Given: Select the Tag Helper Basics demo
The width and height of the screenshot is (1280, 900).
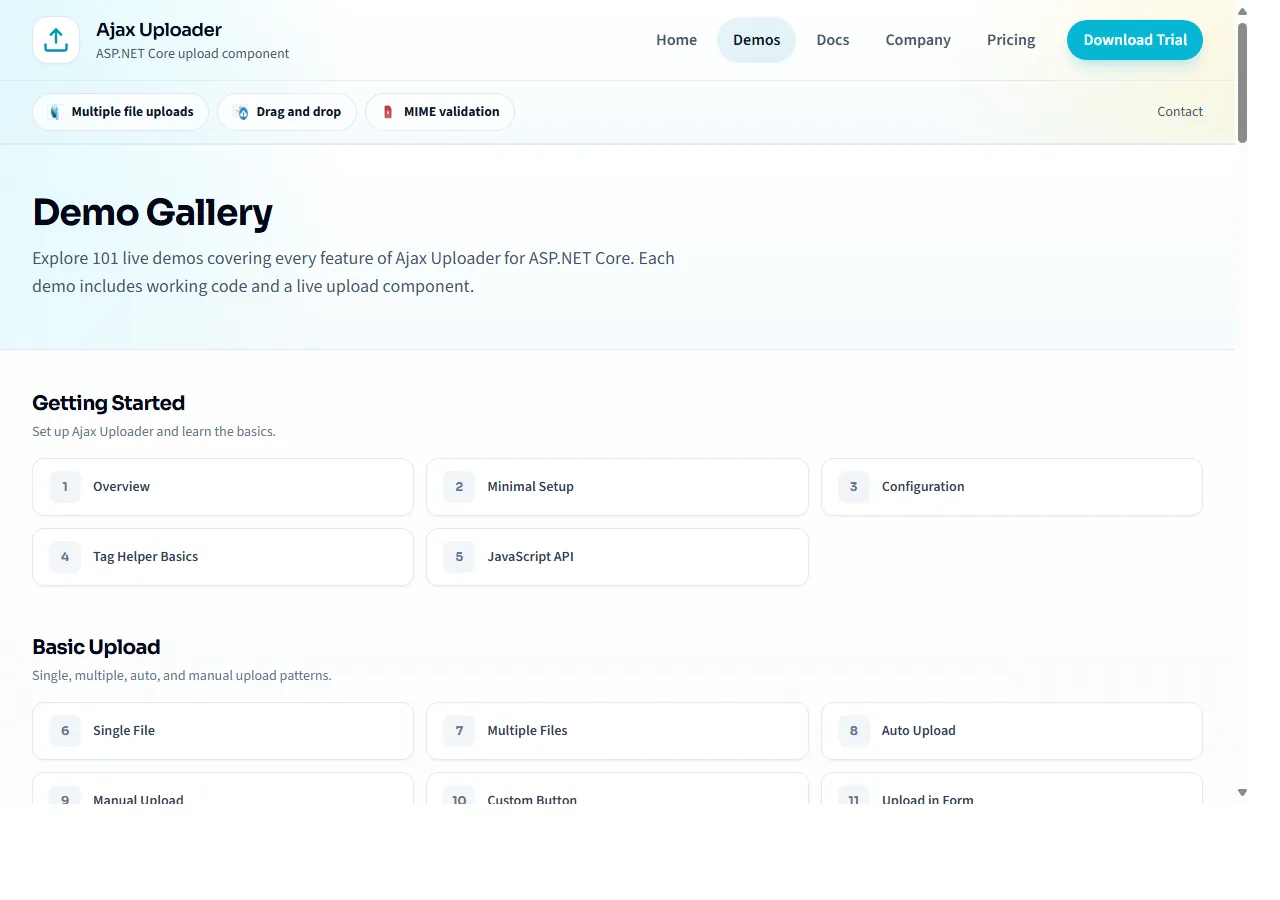Looking at the screenshot, I should (223, 557).
